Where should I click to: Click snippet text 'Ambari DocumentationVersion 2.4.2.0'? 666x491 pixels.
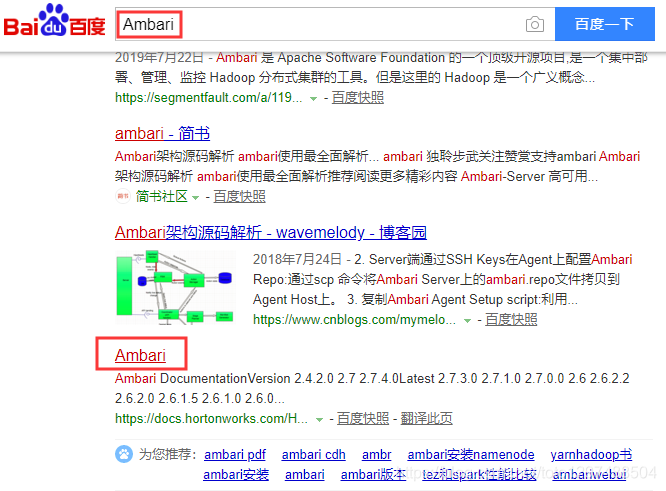(x=224, y=378)
